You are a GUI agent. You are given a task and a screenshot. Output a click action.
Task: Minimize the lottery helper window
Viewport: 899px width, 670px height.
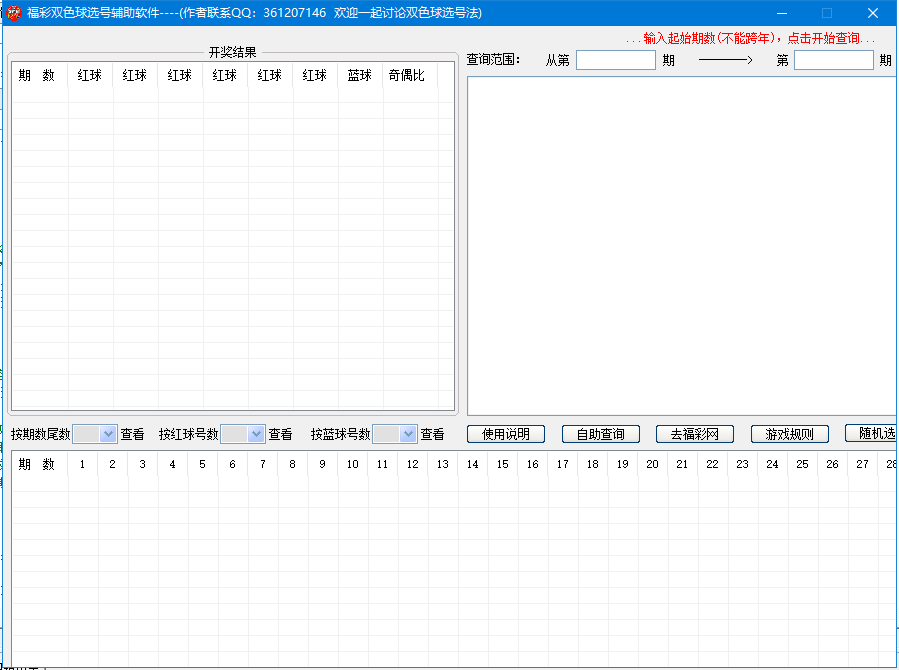[781, 13]
